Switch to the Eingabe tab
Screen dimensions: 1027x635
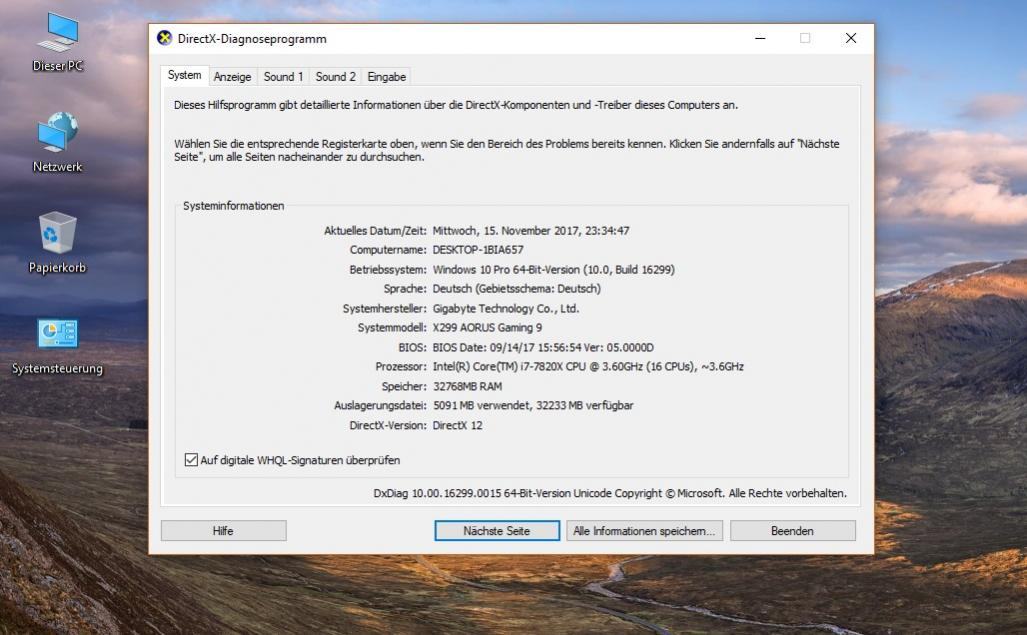pos(386,77)
